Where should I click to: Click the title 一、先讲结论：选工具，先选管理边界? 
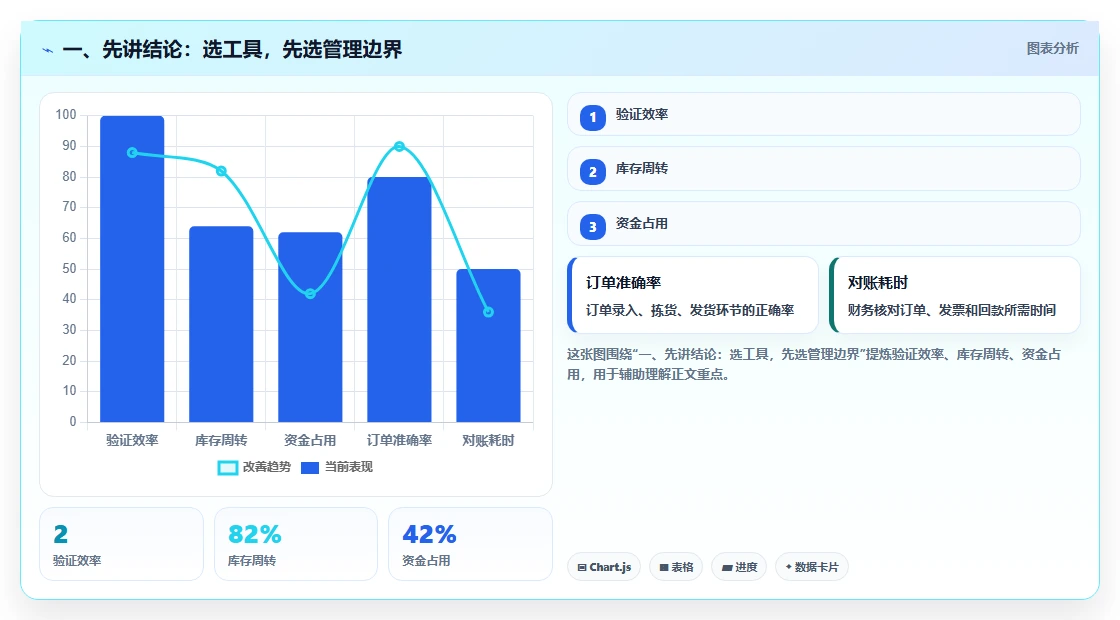tap(232, 49)
